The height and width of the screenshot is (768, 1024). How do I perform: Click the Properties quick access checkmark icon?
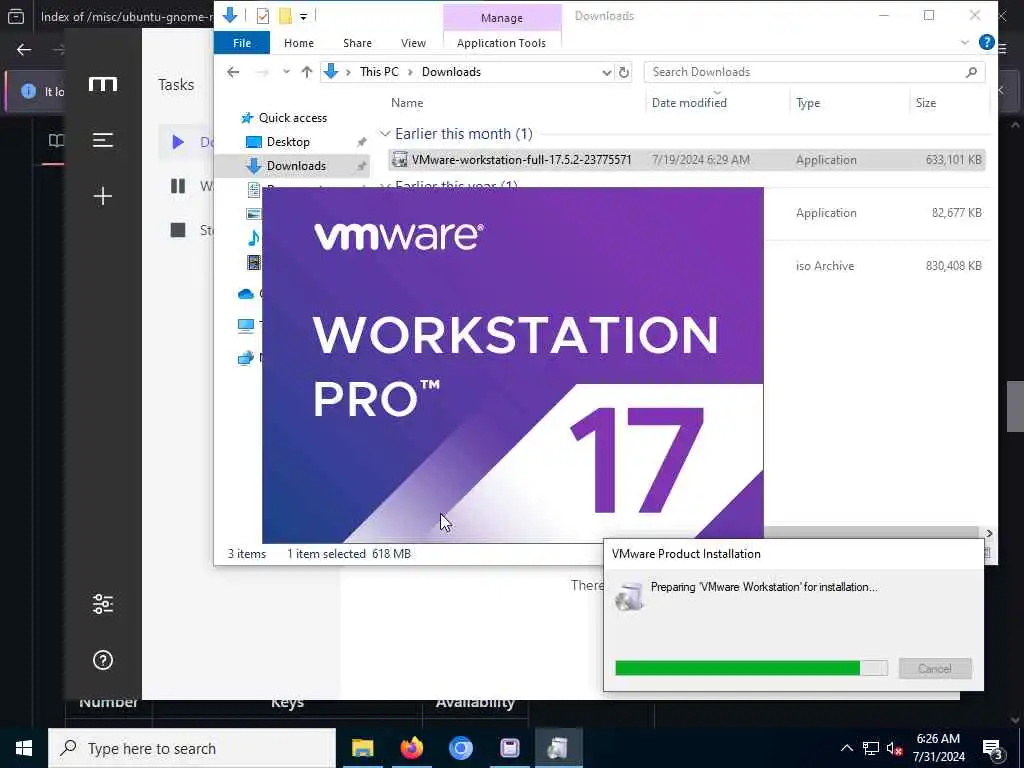[263, 16]
